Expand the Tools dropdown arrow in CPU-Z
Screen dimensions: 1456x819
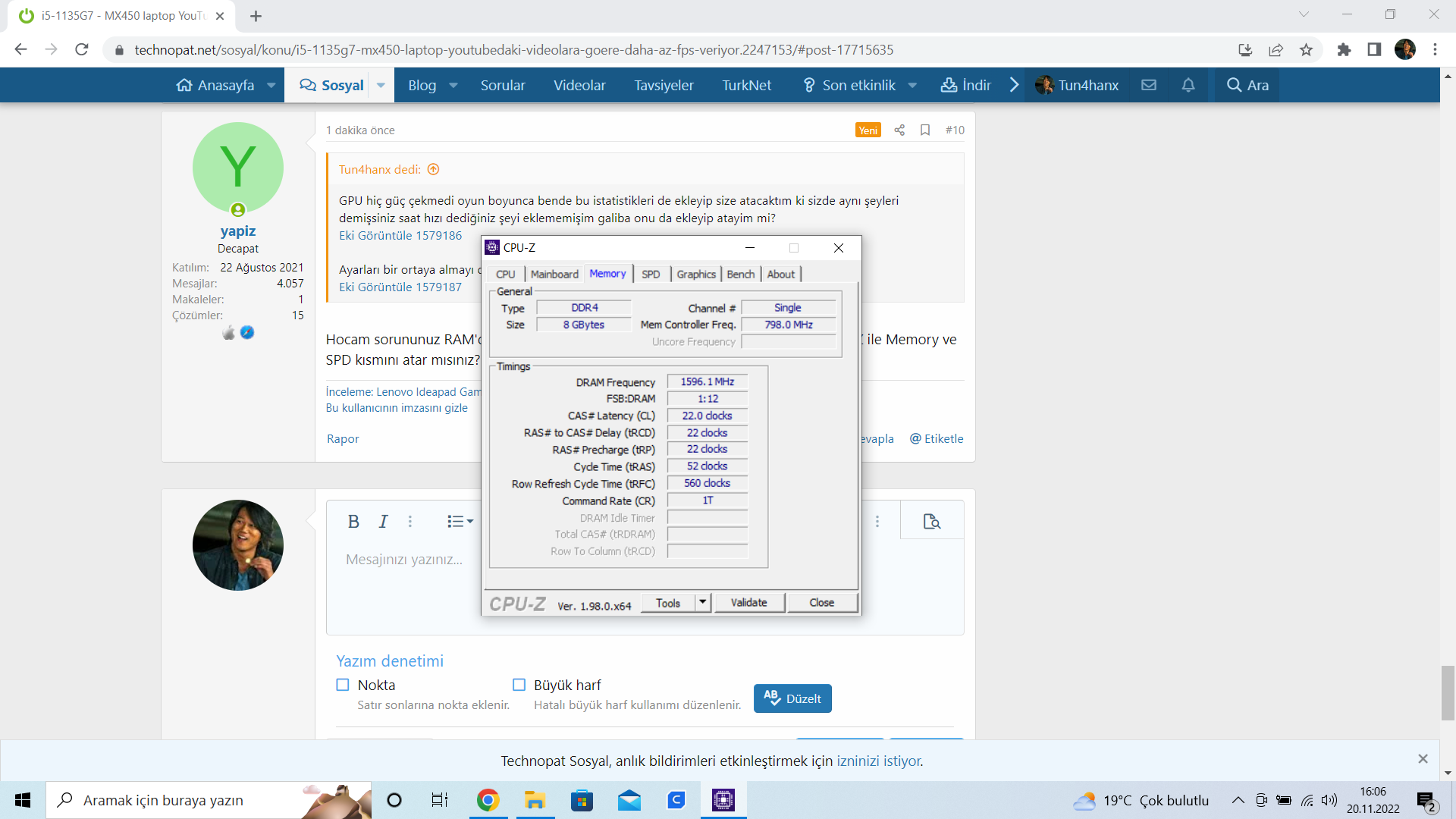click(703, 602)
